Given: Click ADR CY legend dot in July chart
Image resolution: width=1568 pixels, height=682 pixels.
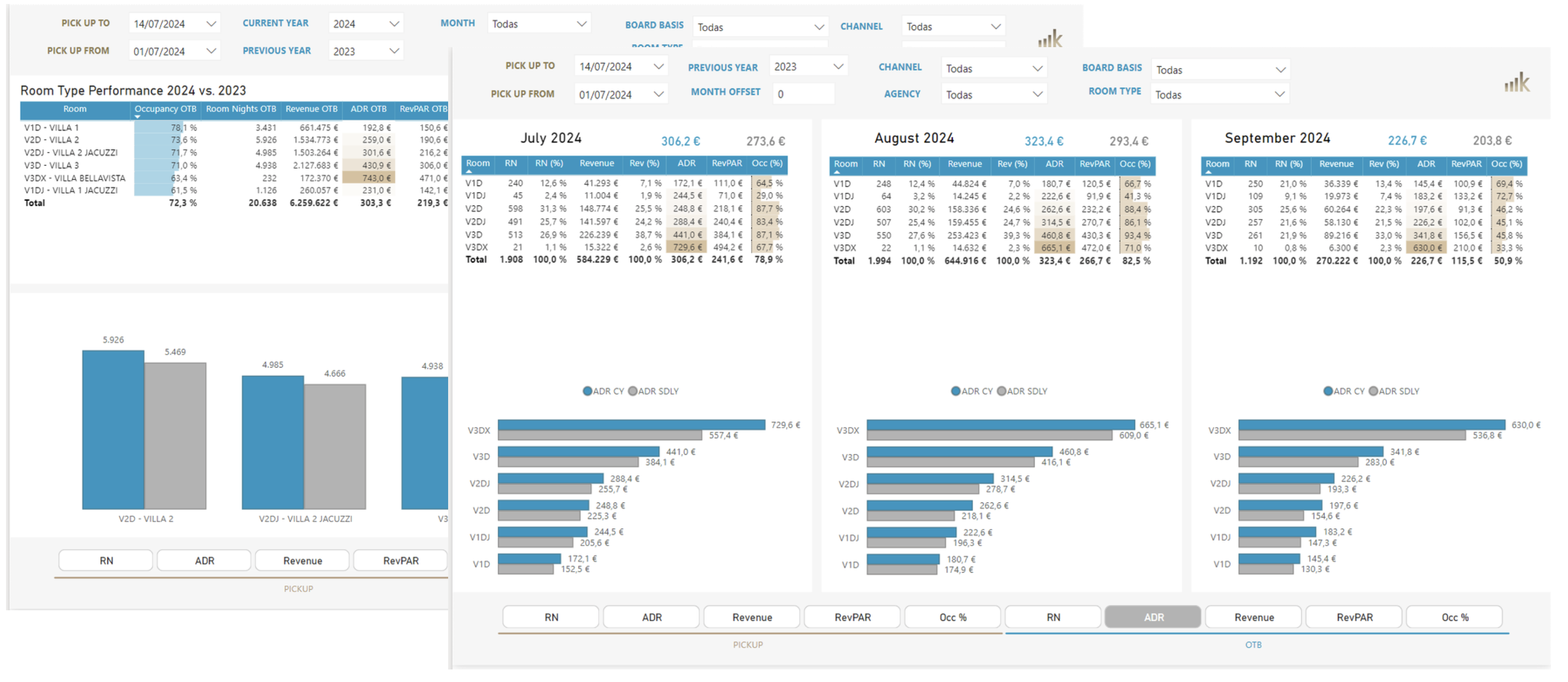Looking at the screenshot, I should pyautogui.click(x=587, y=391).
